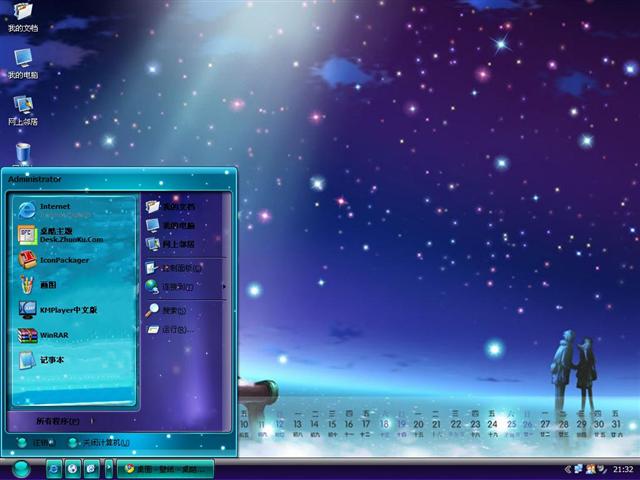Open 网上邻居 desktop icon

23,110
